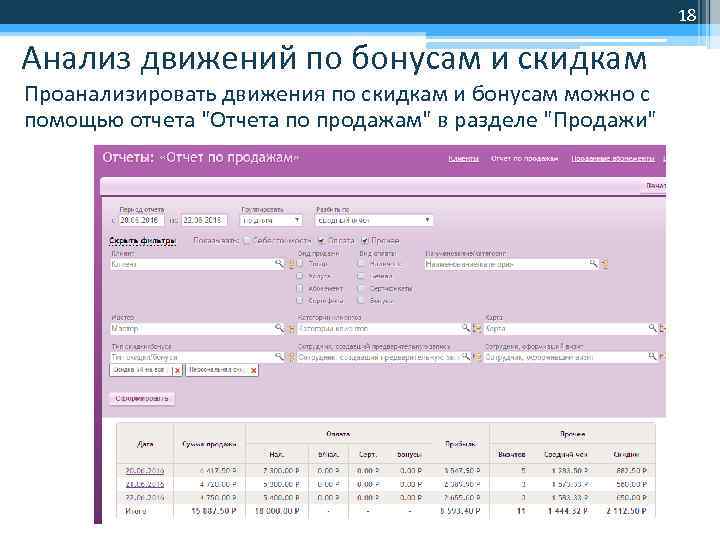The image size is (720, 540).
Task: Click the Дата column header
Action: tap(145, 444)
